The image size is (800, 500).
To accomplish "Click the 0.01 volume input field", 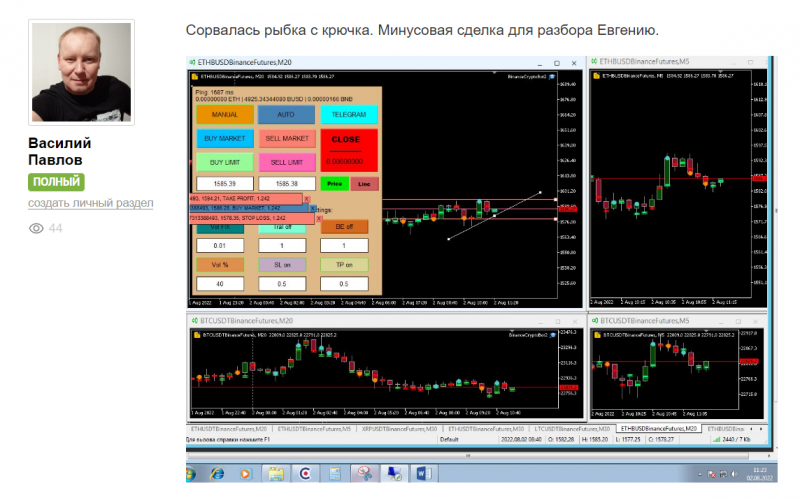I will coord(220,246).
